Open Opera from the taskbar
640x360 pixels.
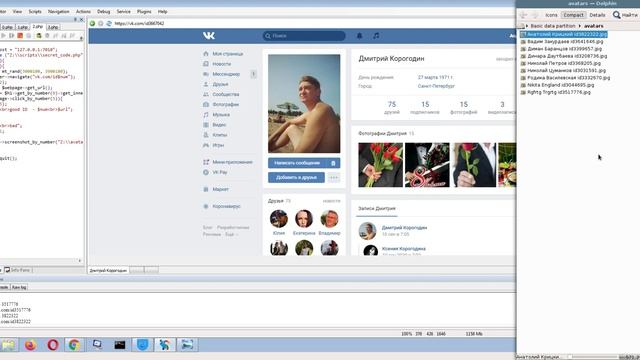point(53,345)
